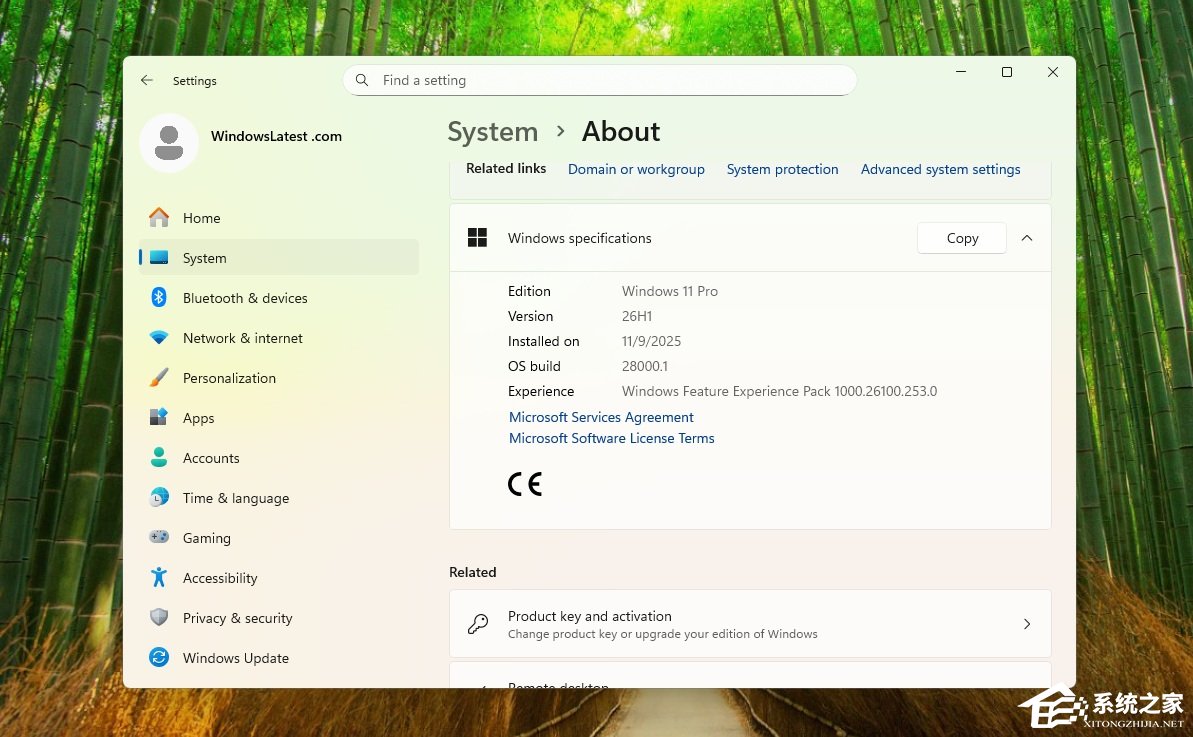Click the Related links label
1193x737 pixels.
pos(506,168)
